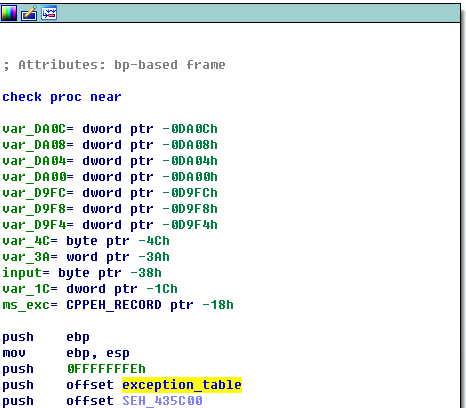Click the -0DA0Ch offset value
Image resolution: width=466 pixels, height=408 pixels.
[190, 129]
